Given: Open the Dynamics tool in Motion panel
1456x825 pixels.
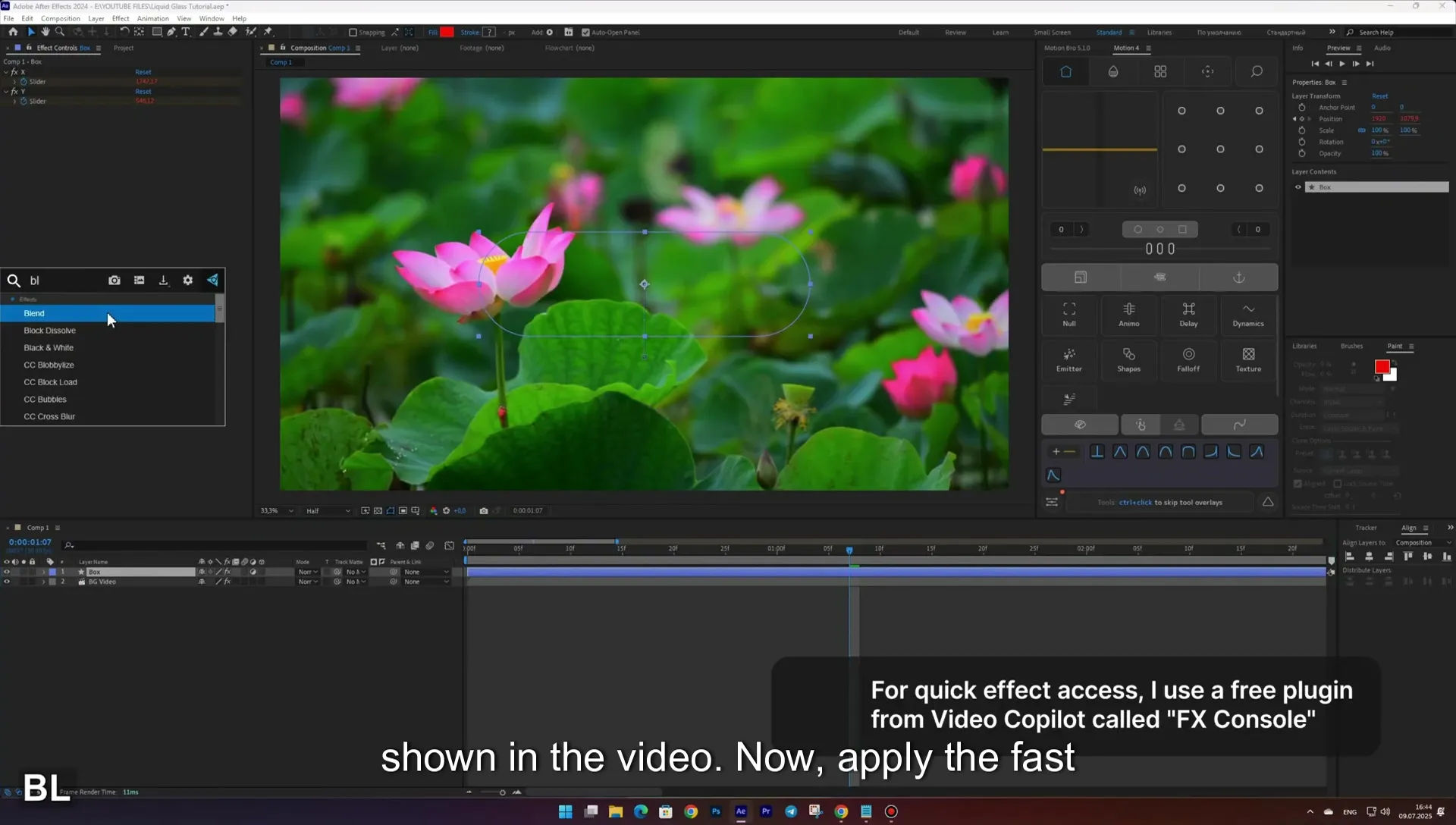Looking at the screenshot, I should (1248, 314).
